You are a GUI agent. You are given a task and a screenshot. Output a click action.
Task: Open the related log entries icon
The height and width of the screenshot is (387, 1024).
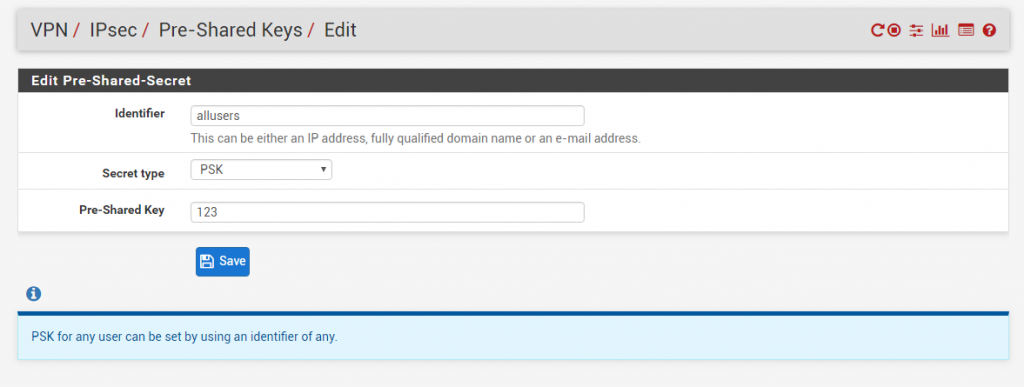click(966, 30)
